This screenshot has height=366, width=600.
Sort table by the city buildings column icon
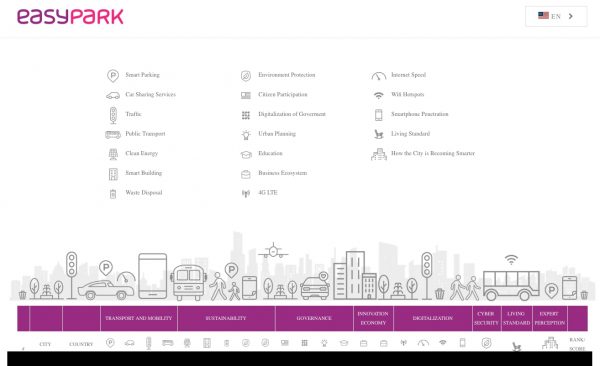(x=549, y=343)
